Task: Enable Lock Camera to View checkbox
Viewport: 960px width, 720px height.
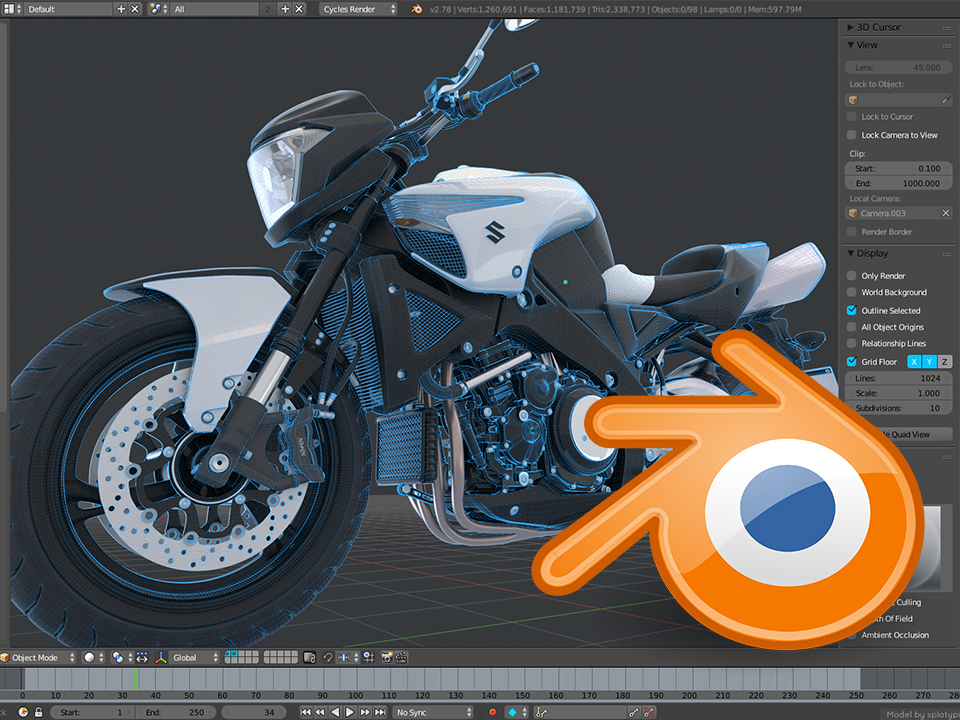Action: pos(851,135)
